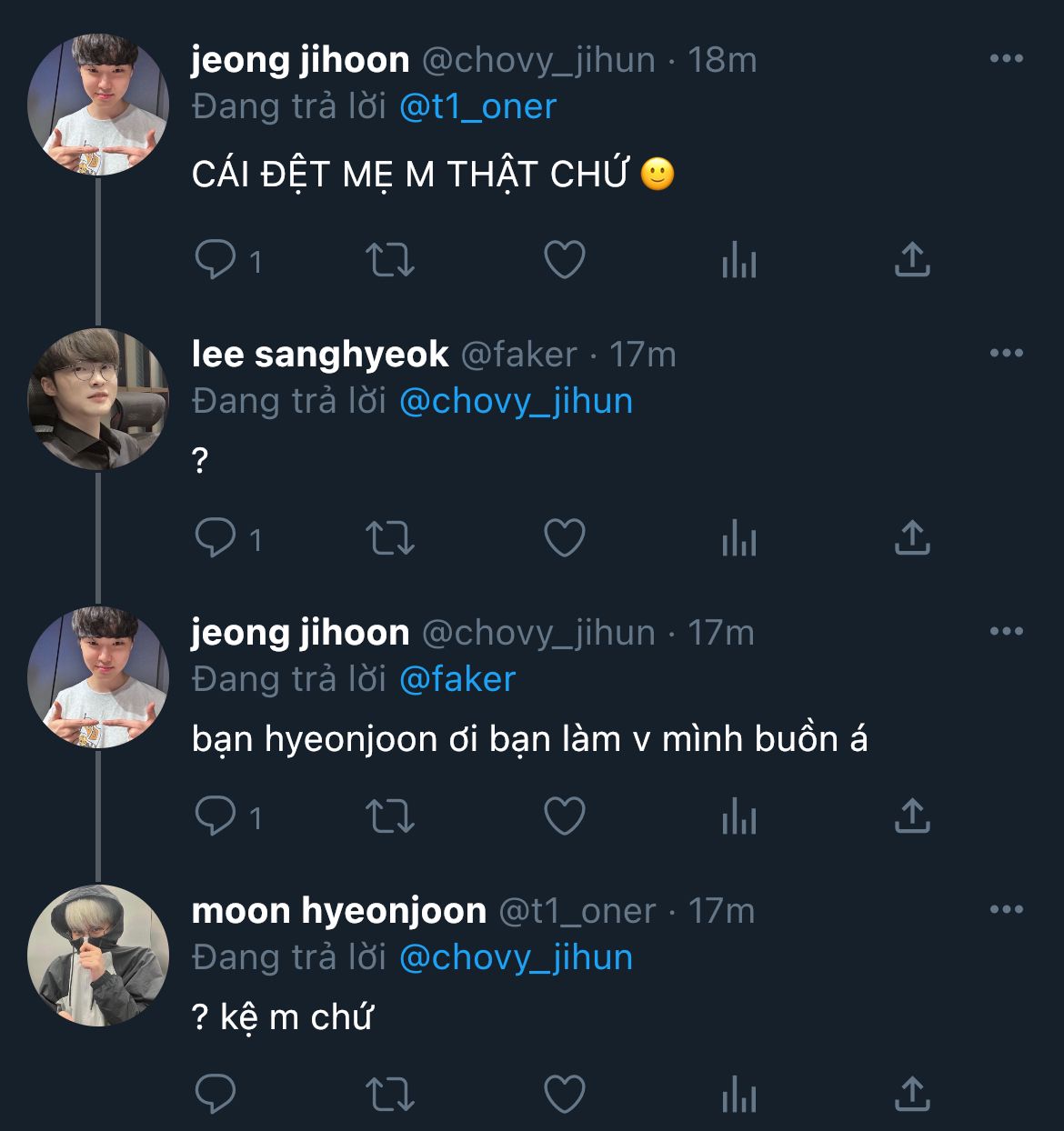Reply to moon hyeonjoon's tweet
Viewport: 1064px width, 1131px height.
[x=216, y=1095]
